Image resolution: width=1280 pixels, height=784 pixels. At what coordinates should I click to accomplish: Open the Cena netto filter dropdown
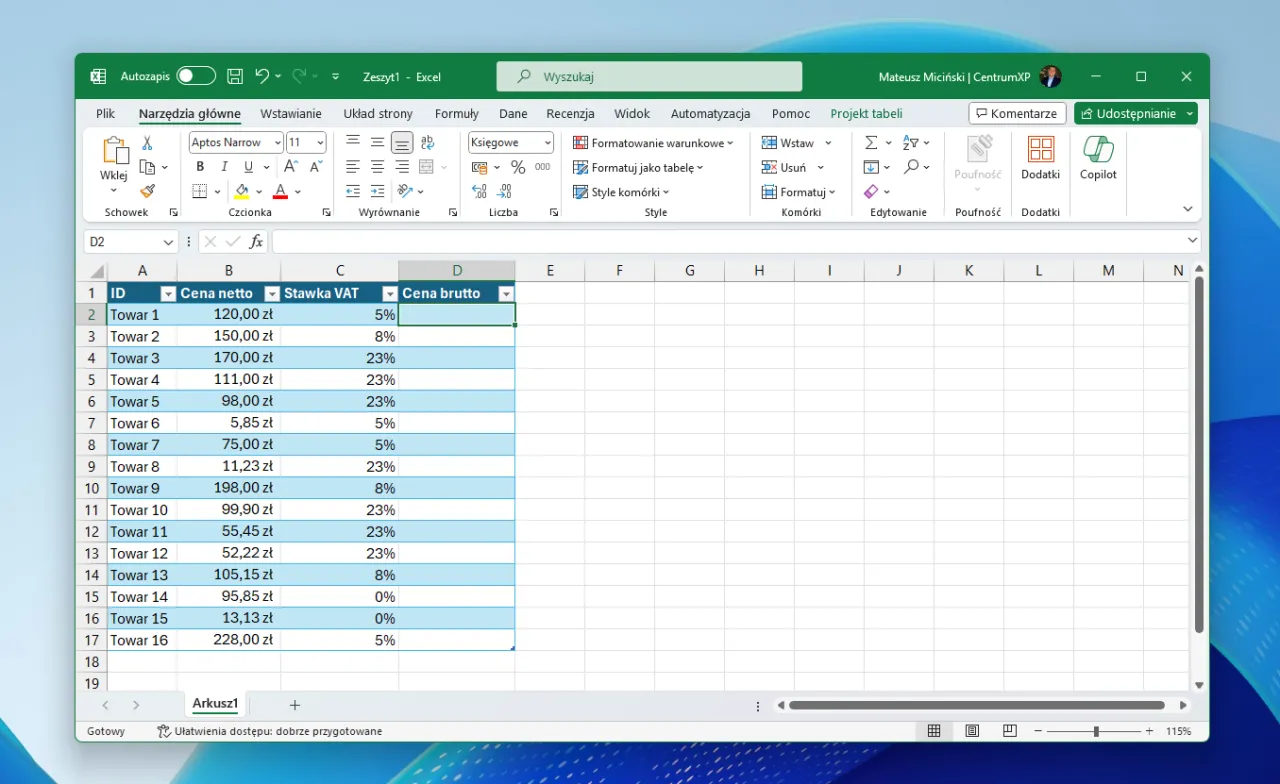271,294
